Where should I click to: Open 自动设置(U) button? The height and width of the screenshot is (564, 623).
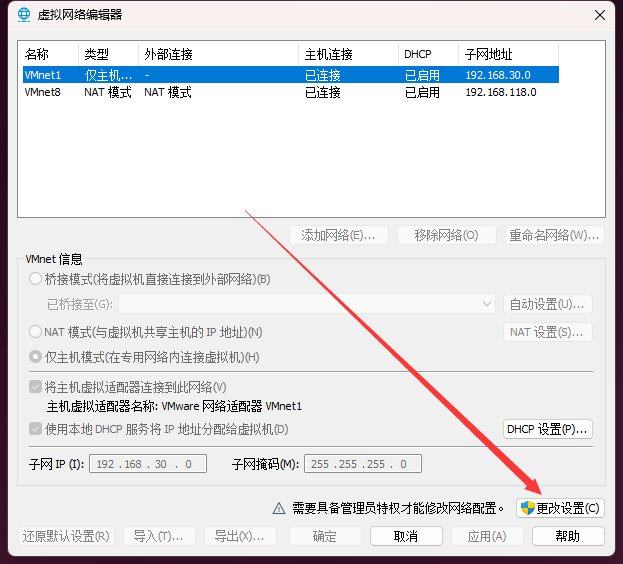[x=548, y=304]
